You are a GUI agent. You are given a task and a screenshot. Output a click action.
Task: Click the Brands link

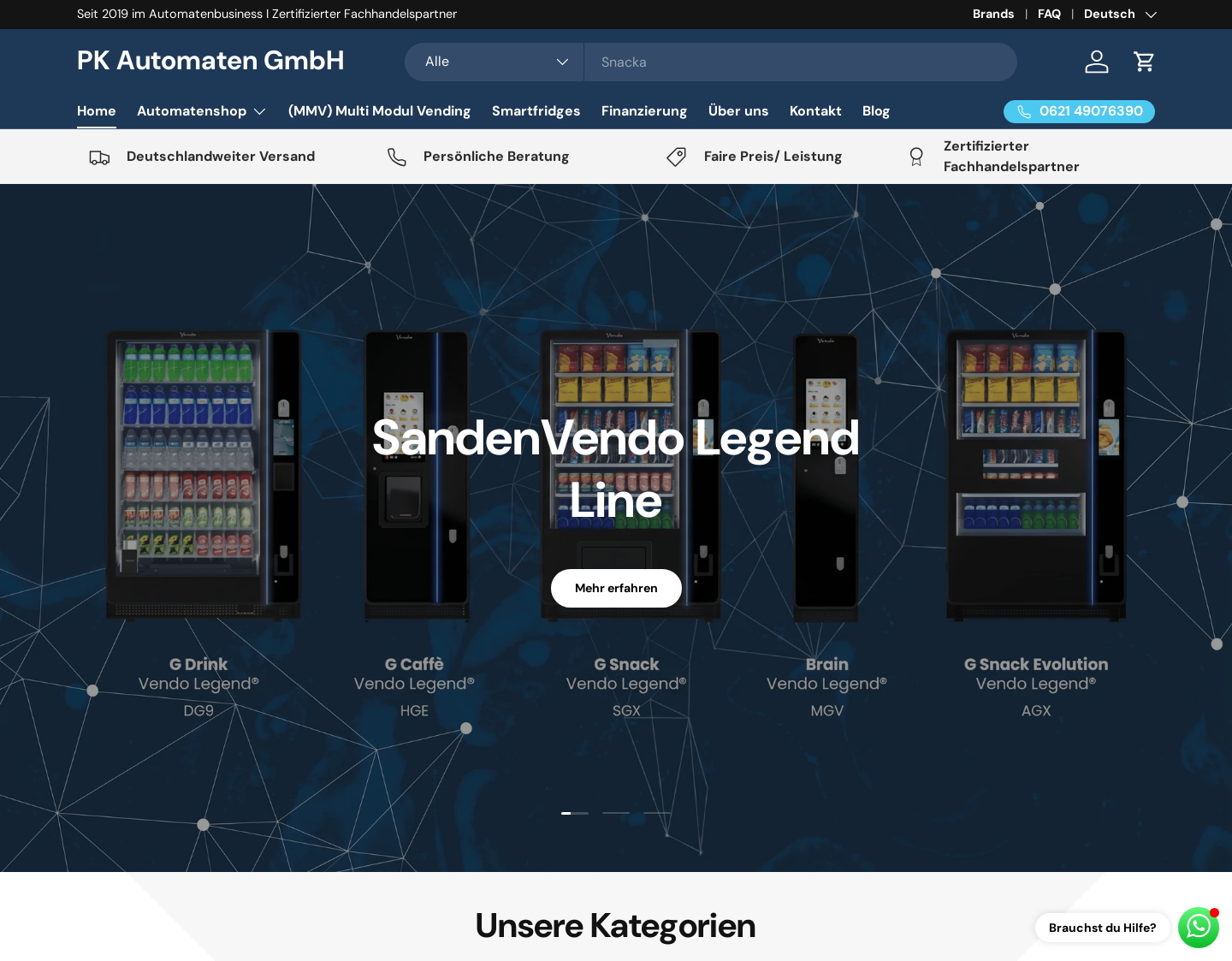tap(993, 14)
